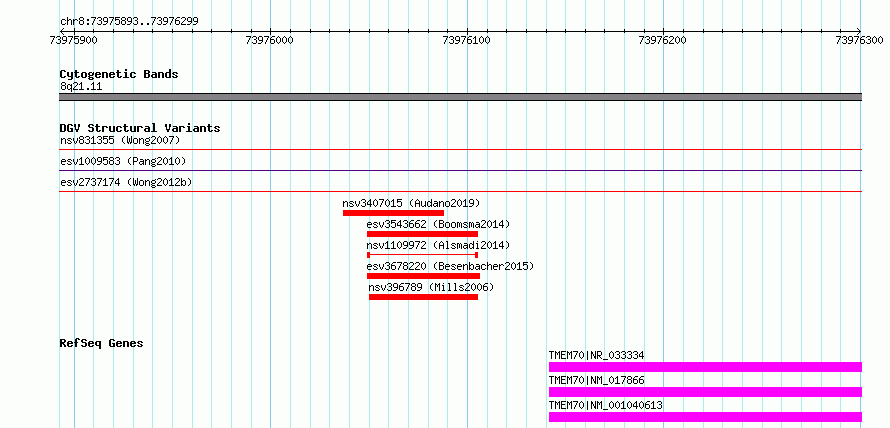Select the red bar under nsv3407015
Viewport: 890px width, 428px height.
click(x=393, y=213)
